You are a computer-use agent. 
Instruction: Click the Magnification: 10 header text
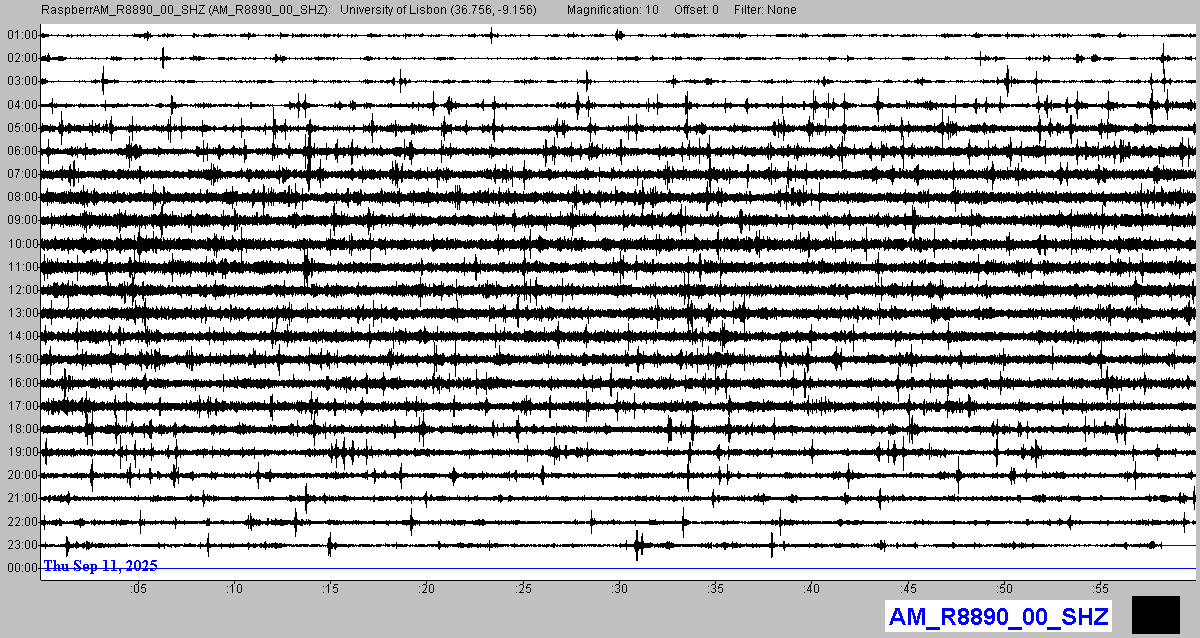click(612, 9)
